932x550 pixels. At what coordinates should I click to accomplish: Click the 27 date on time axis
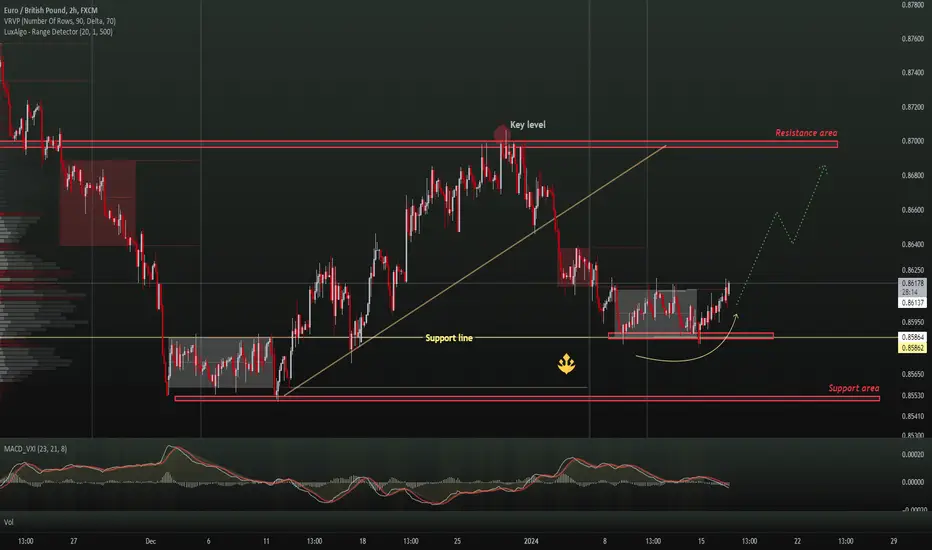[x=74, y=541]
